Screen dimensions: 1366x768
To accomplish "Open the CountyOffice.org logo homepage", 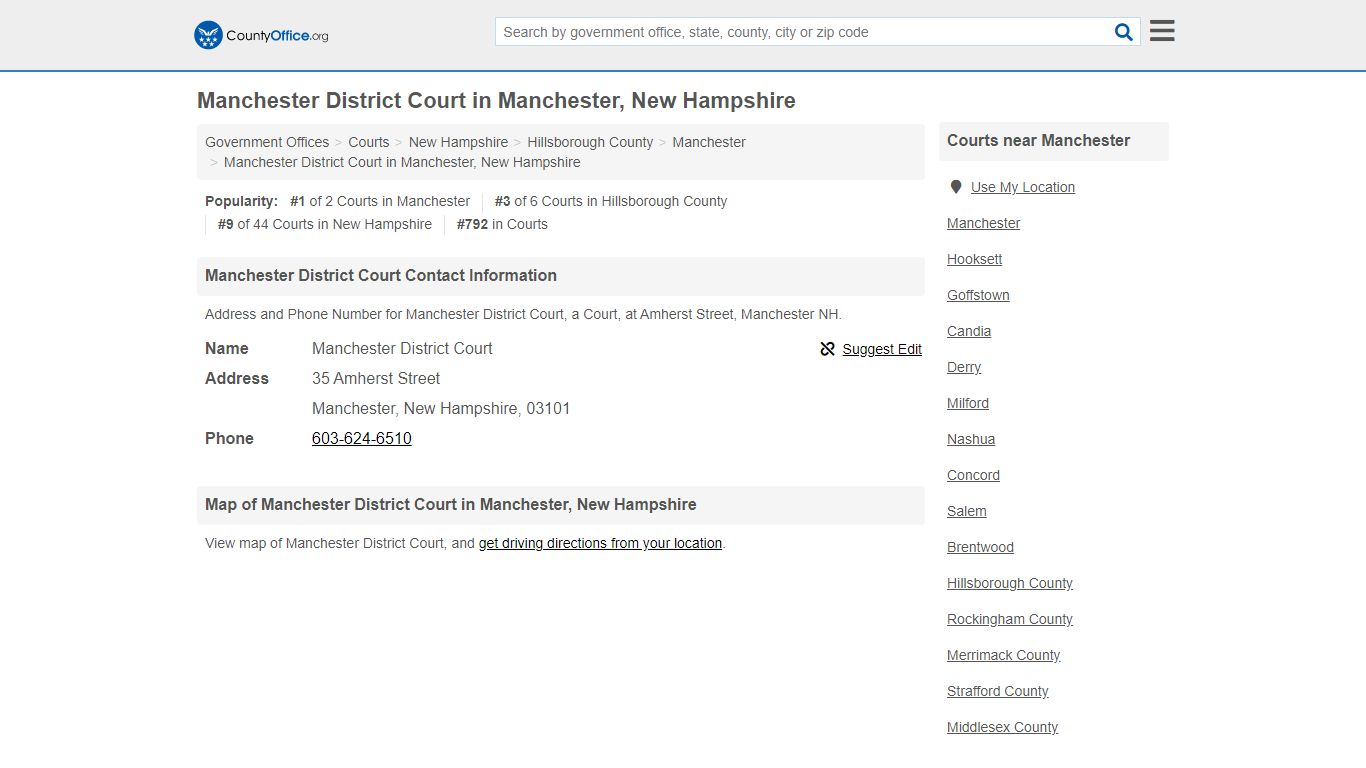I will (261, 35).
